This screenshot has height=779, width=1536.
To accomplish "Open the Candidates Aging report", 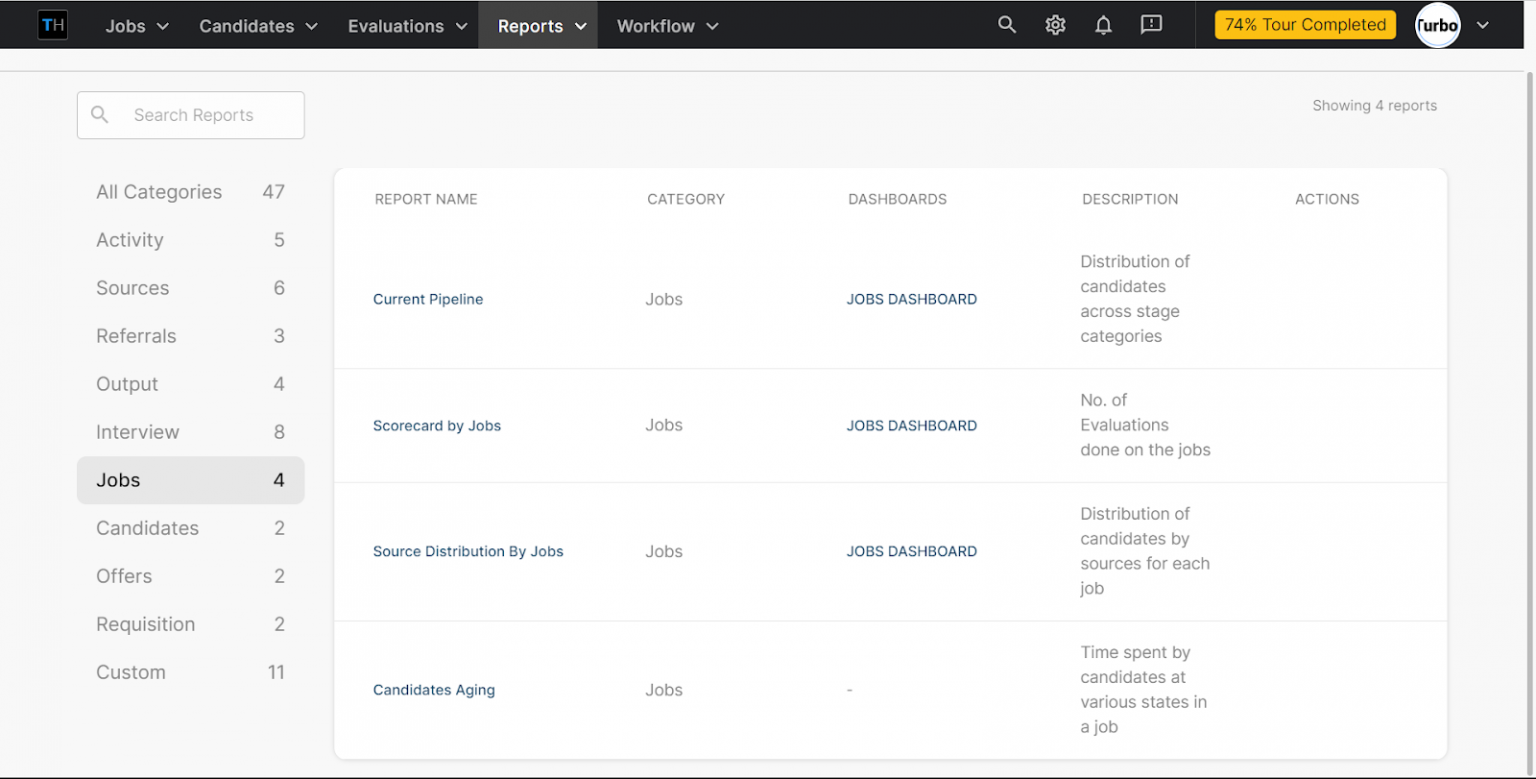I will [434, 690].
